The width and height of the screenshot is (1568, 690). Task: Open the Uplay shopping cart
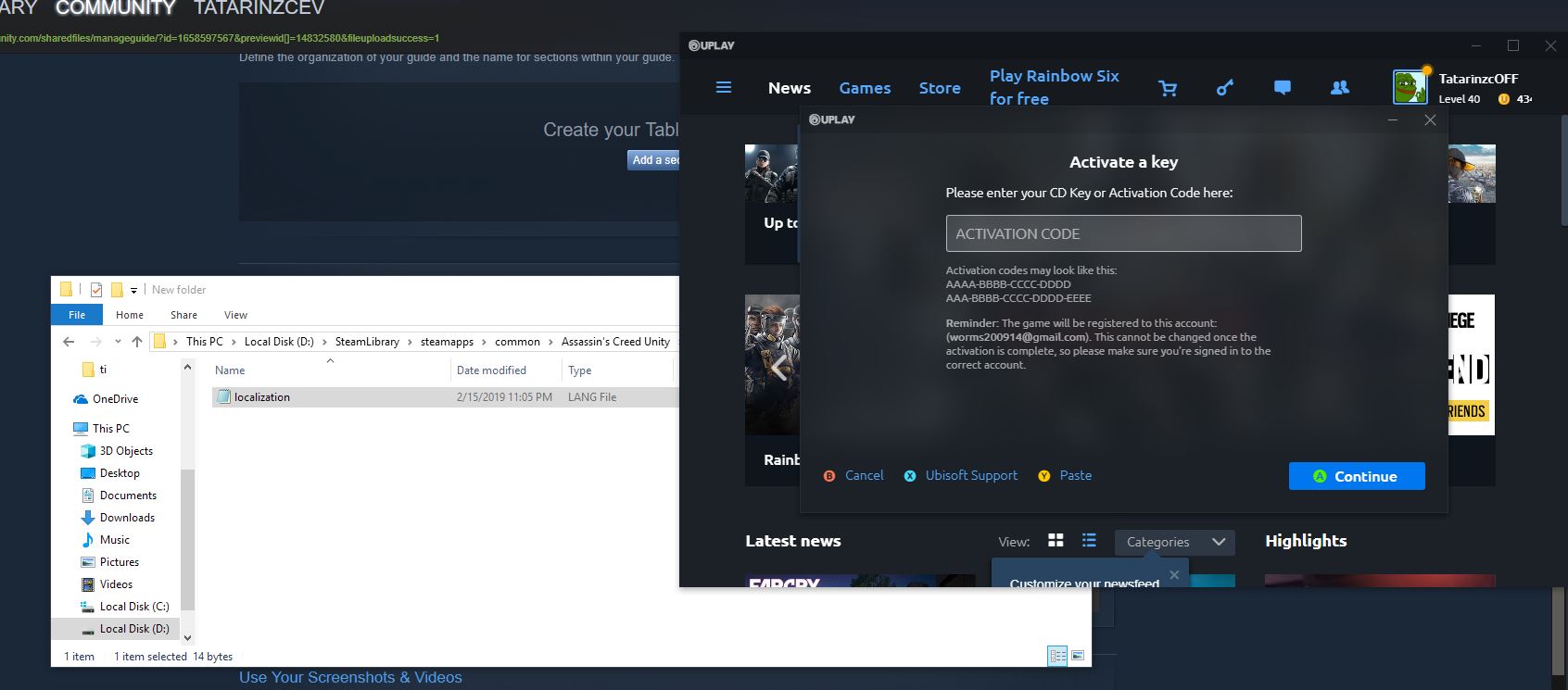(1168, 88)
